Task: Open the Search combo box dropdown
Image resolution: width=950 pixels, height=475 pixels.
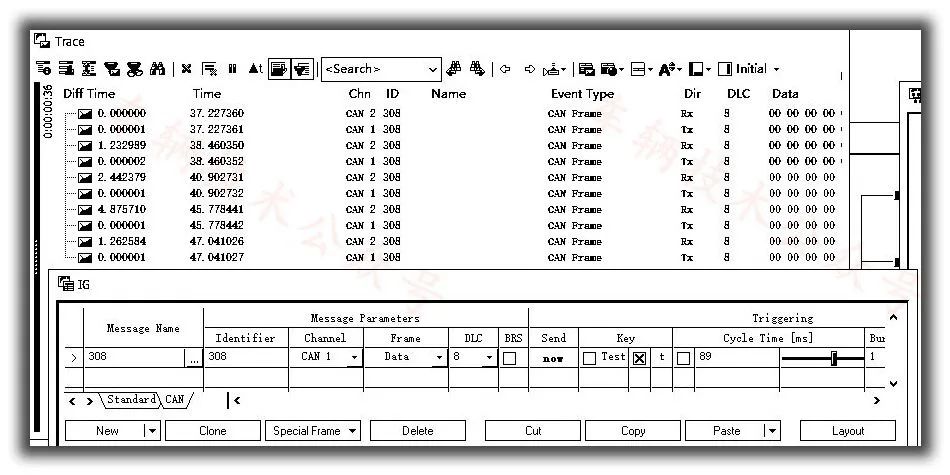Action: pyautogui.click(x=433, y=69)
